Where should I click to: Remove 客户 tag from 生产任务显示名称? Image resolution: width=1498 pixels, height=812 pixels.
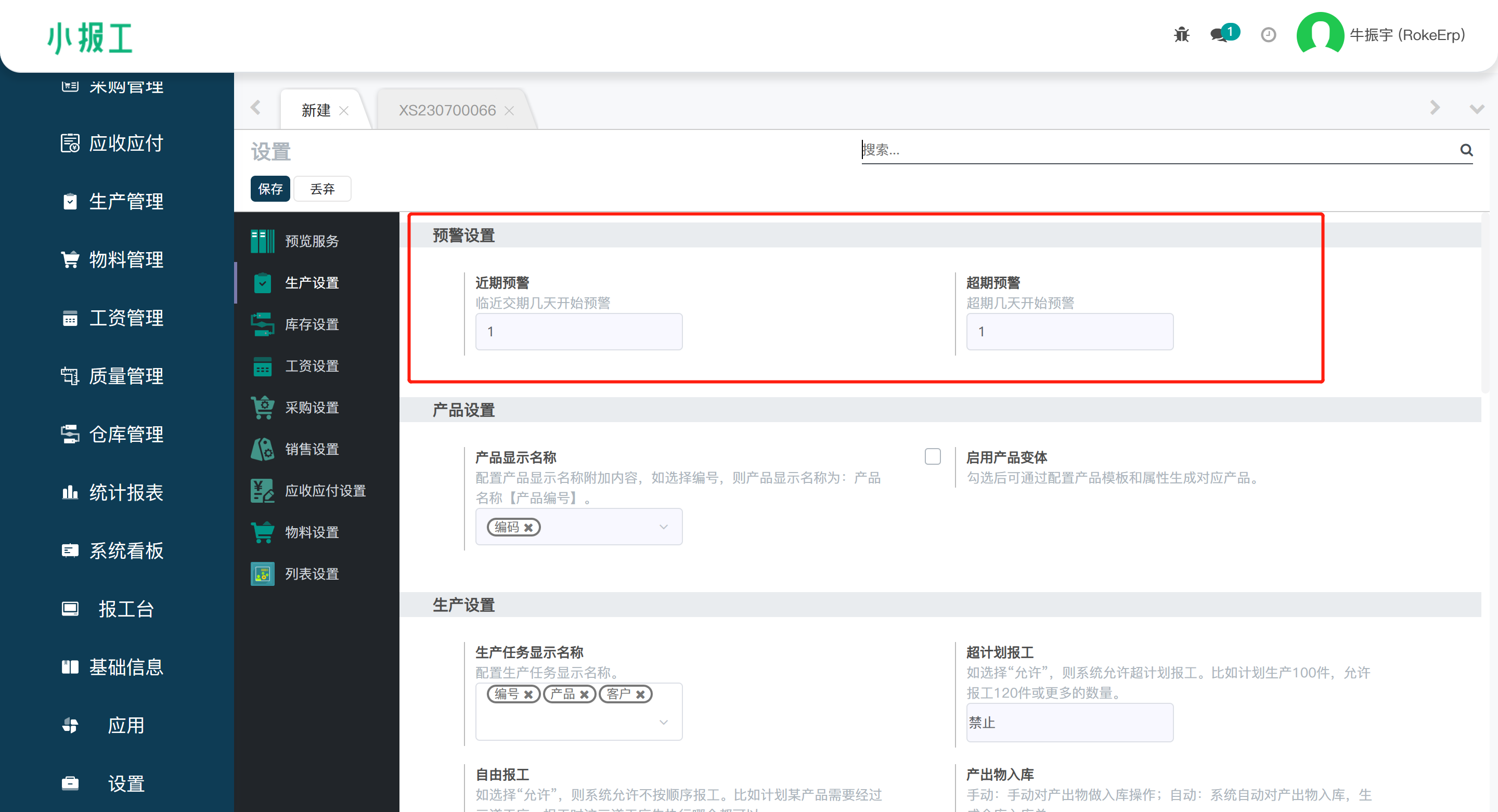pos(640,695)
